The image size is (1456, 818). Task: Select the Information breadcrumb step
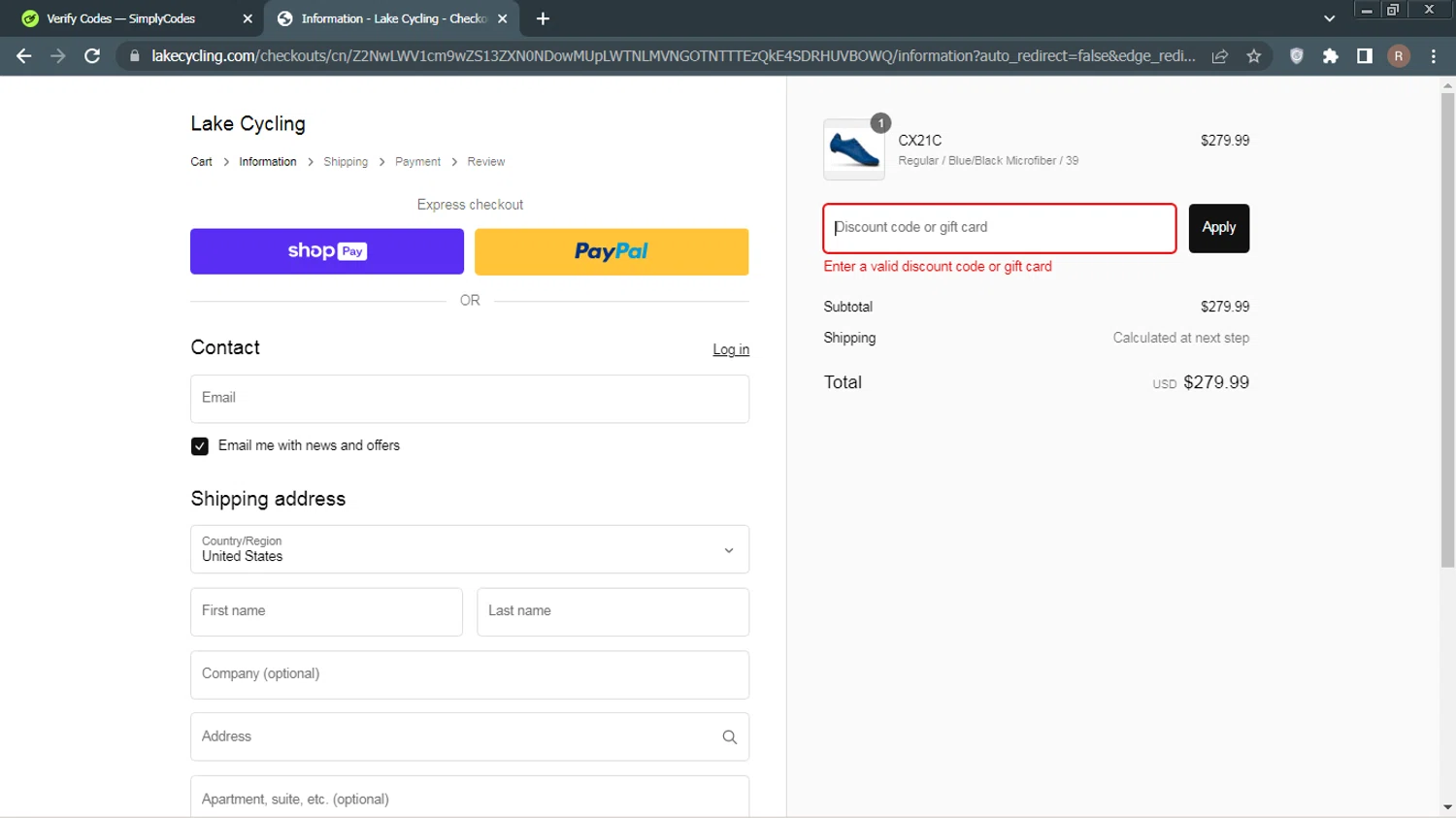point(268,162)
